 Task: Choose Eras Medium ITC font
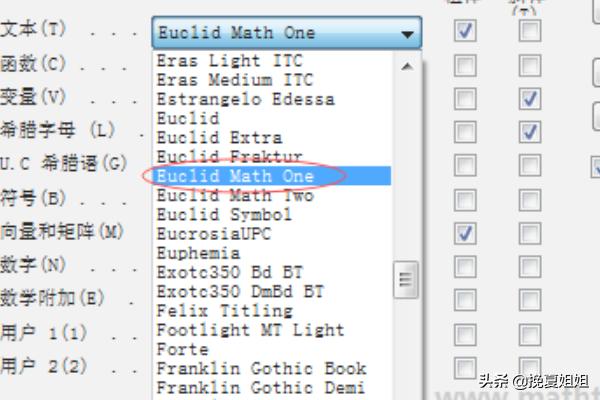pos(234,80)
